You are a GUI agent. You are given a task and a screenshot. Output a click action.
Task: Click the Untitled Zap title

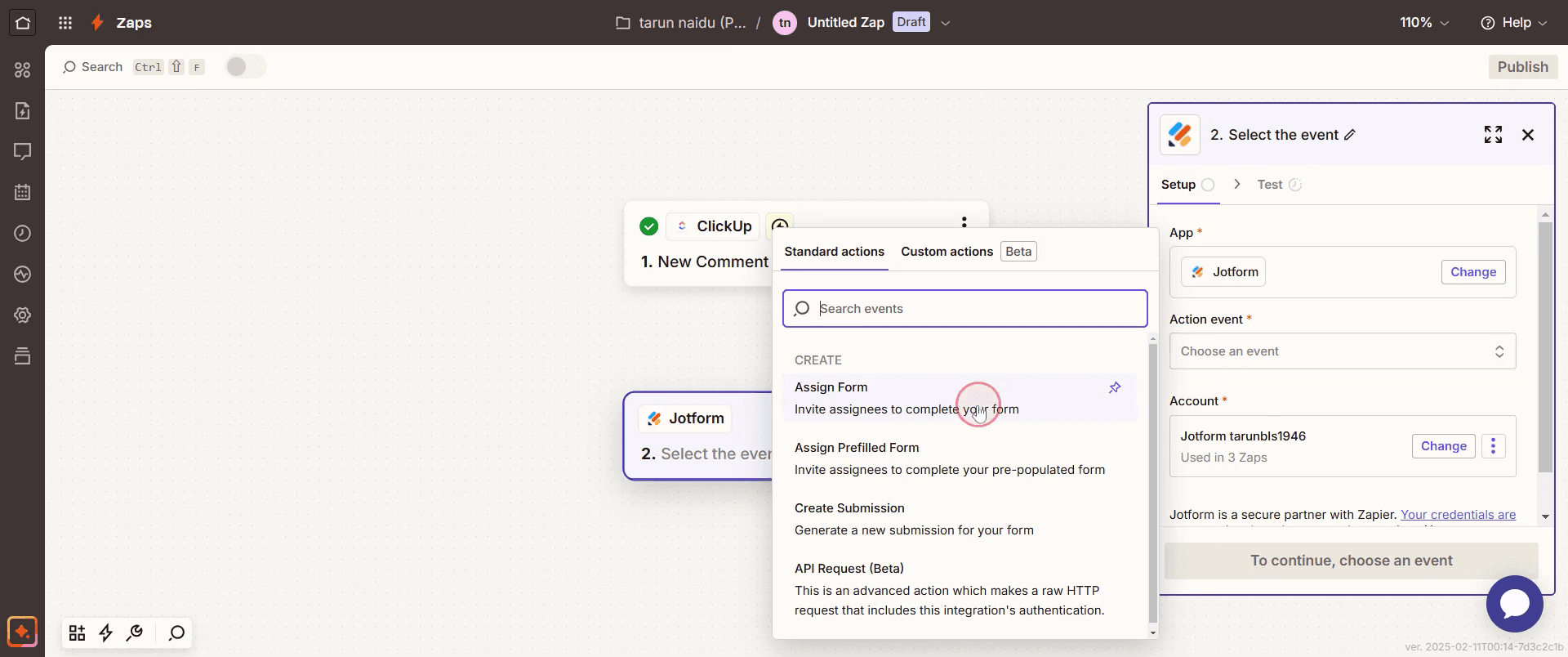(x=845, y=23)
